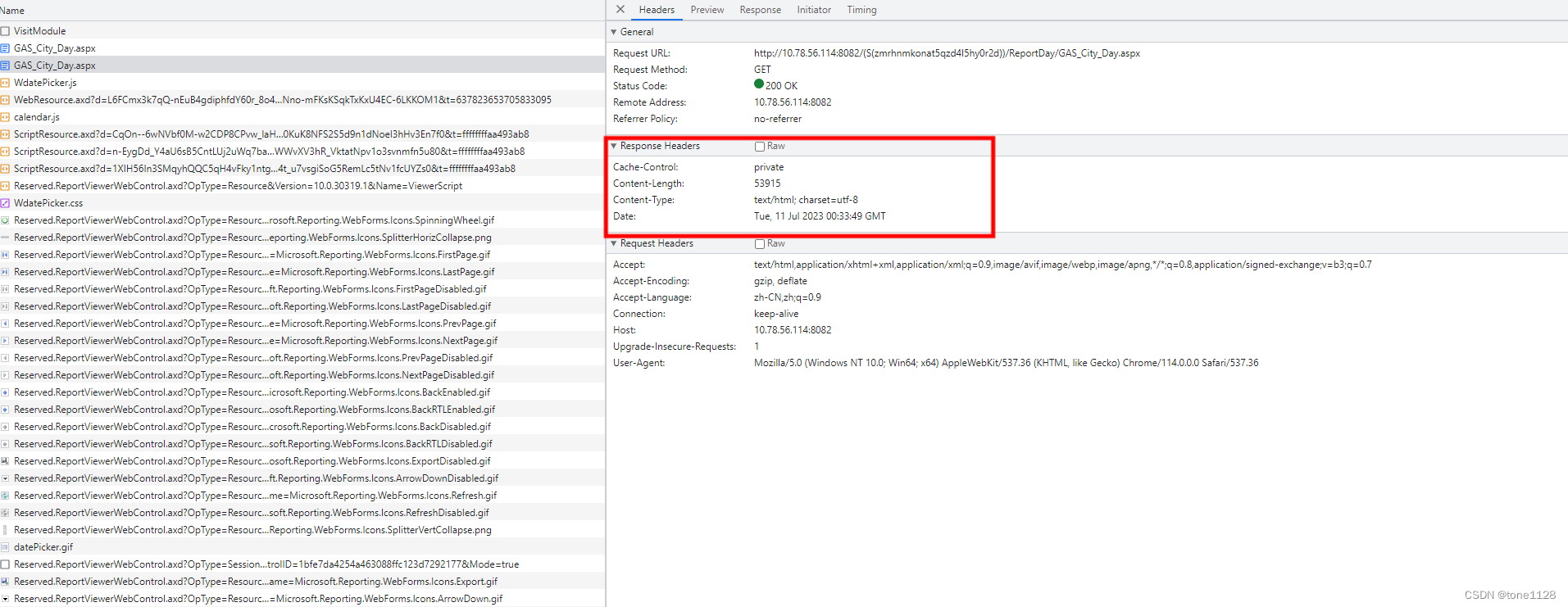Enable Raw view for Response Headers
Screen dimensions: 1568x607
point(760,147)
